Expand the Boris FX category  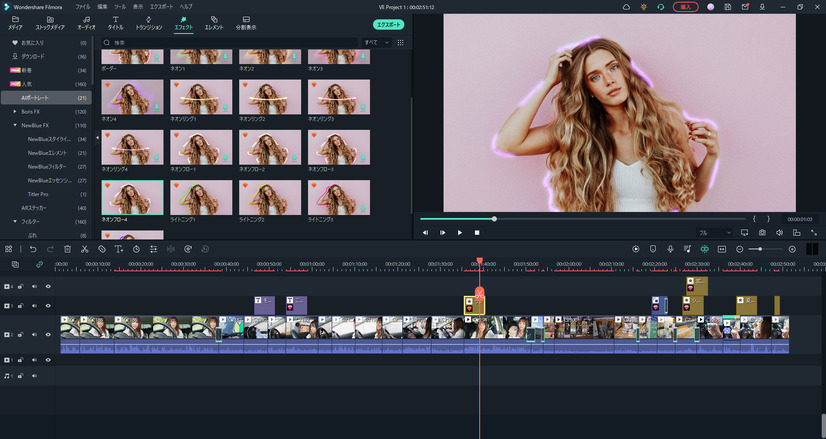(15, 112)
